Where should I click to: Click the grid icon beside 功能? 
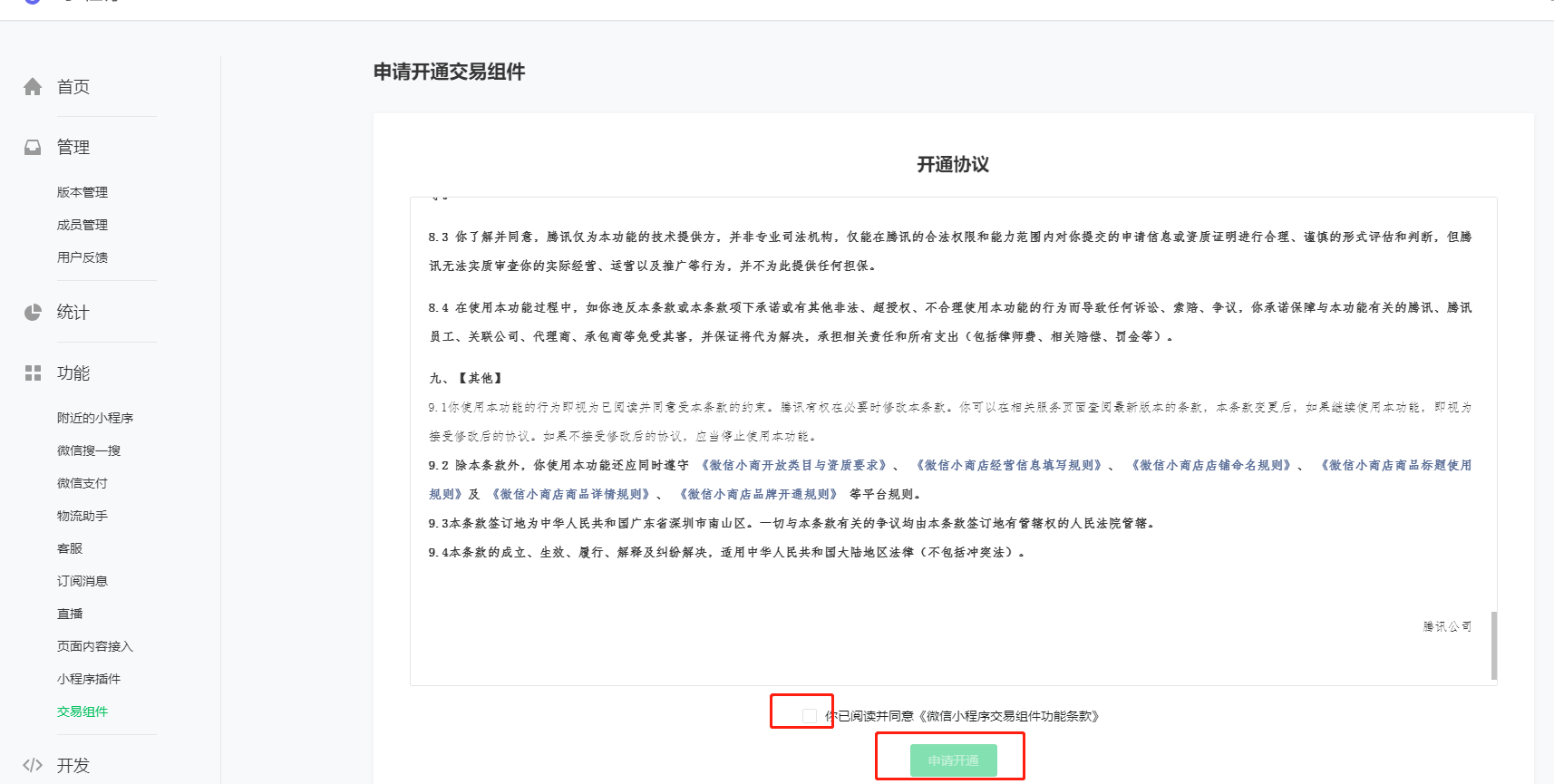pos(33,373)
